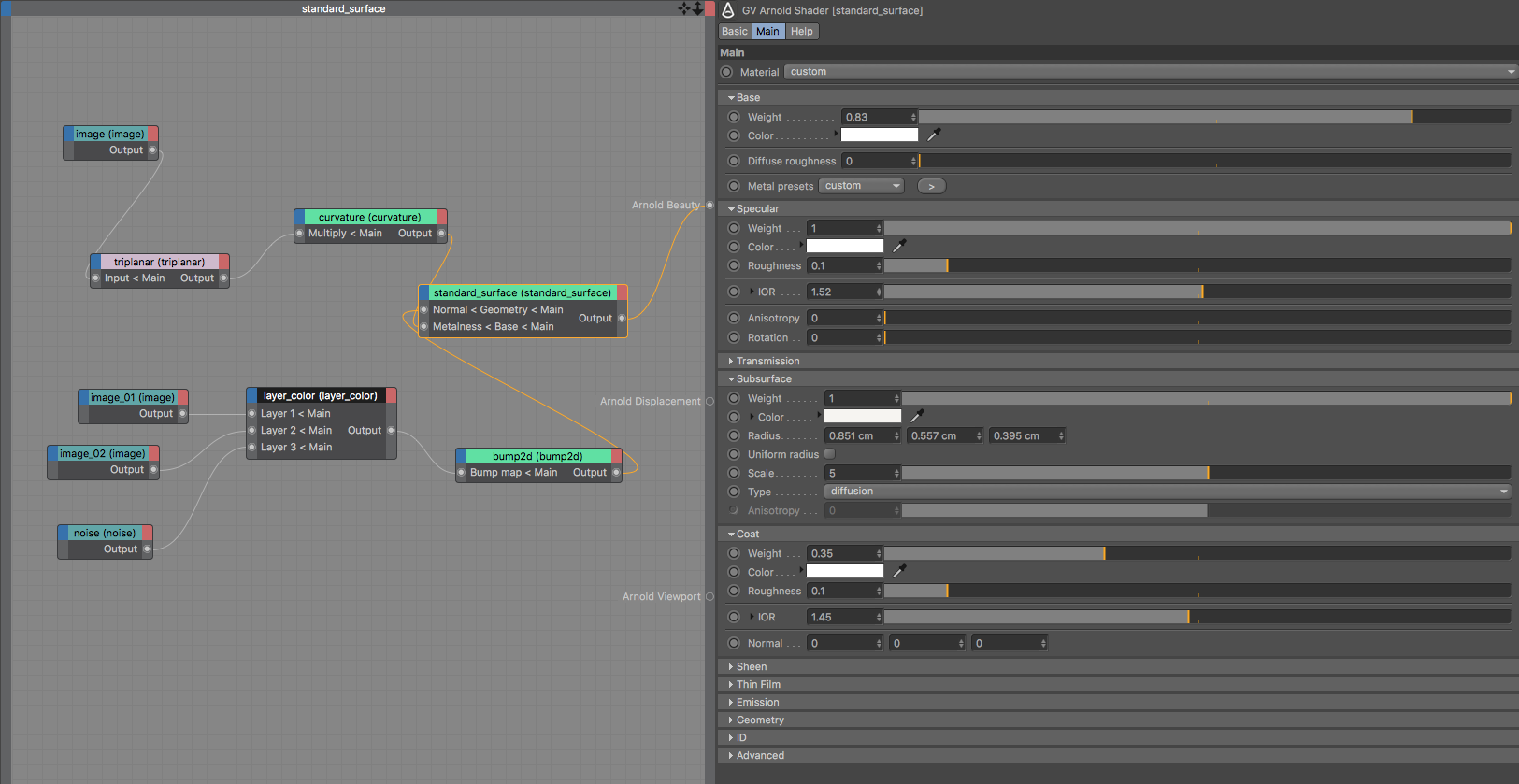Click output port of standard_surface node
Screen dimensions: 1519x784
pos(622,318)
